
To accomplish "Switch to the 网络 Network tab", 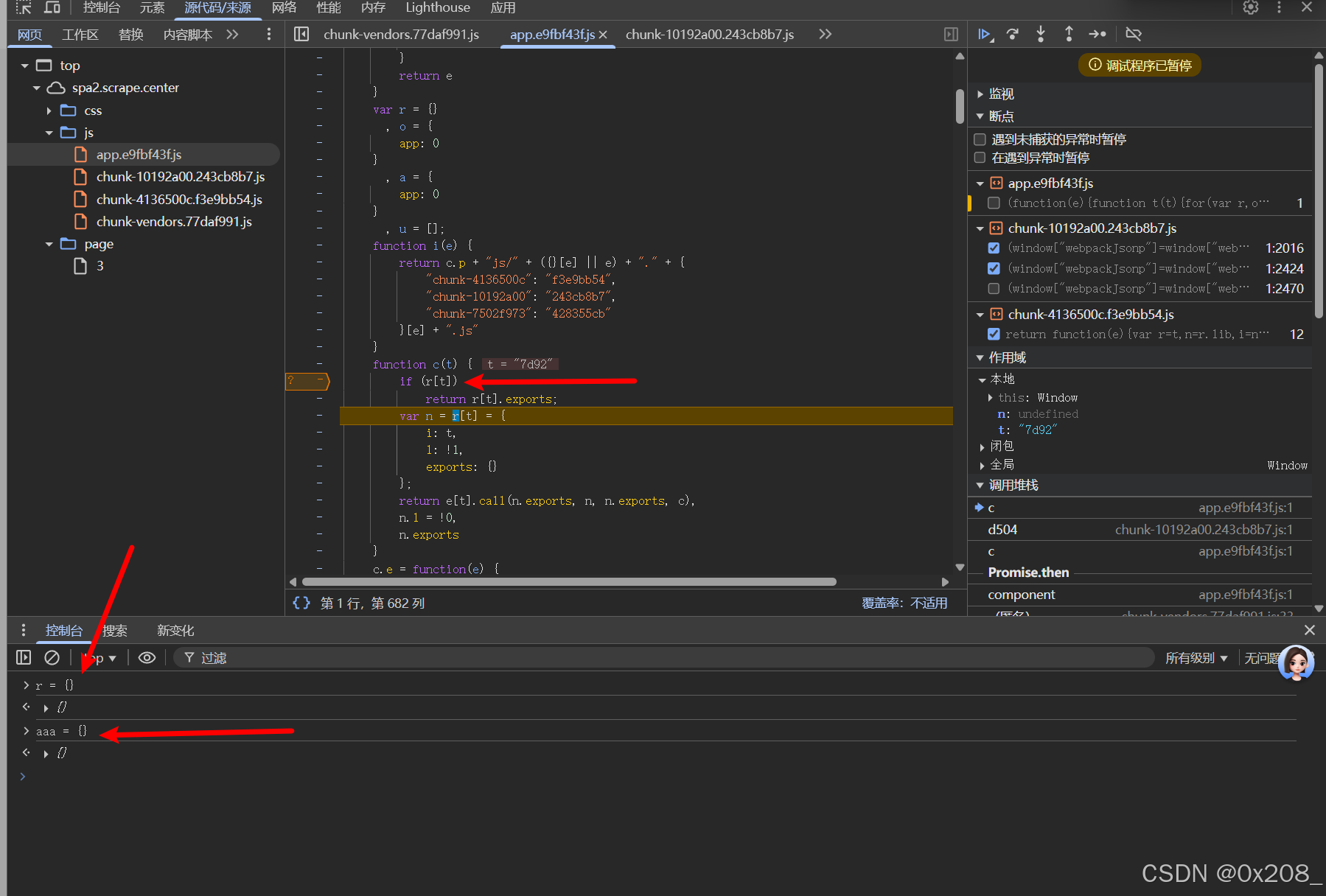I will (284, 7).
